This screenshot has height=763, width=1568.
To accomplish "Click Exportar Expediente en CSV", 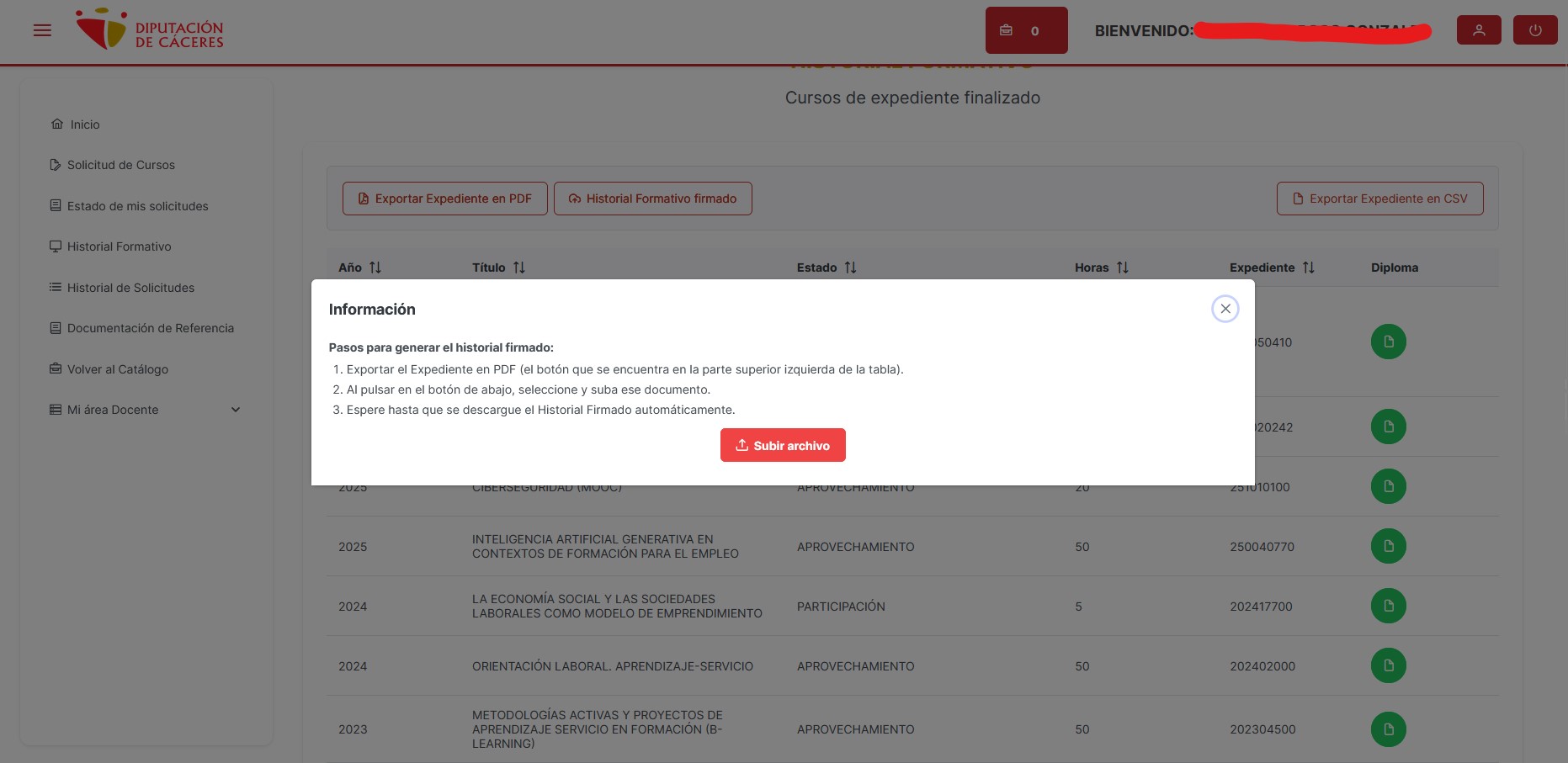I will [x=1379, y=199].
